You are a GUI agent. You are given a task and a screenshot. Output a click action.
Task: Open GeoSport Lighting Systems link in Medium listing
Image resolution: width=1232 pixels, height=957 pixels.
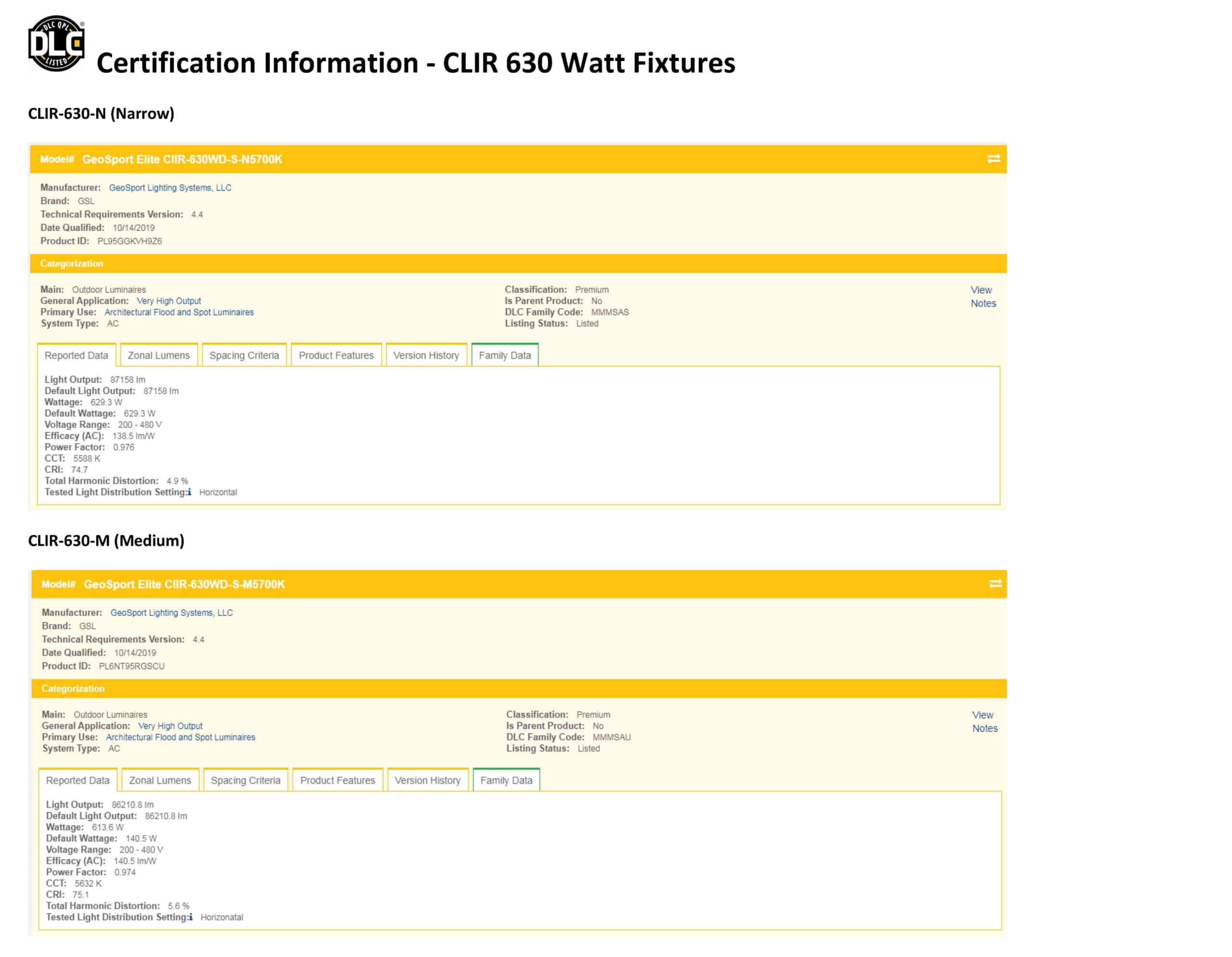click(171, 613)
